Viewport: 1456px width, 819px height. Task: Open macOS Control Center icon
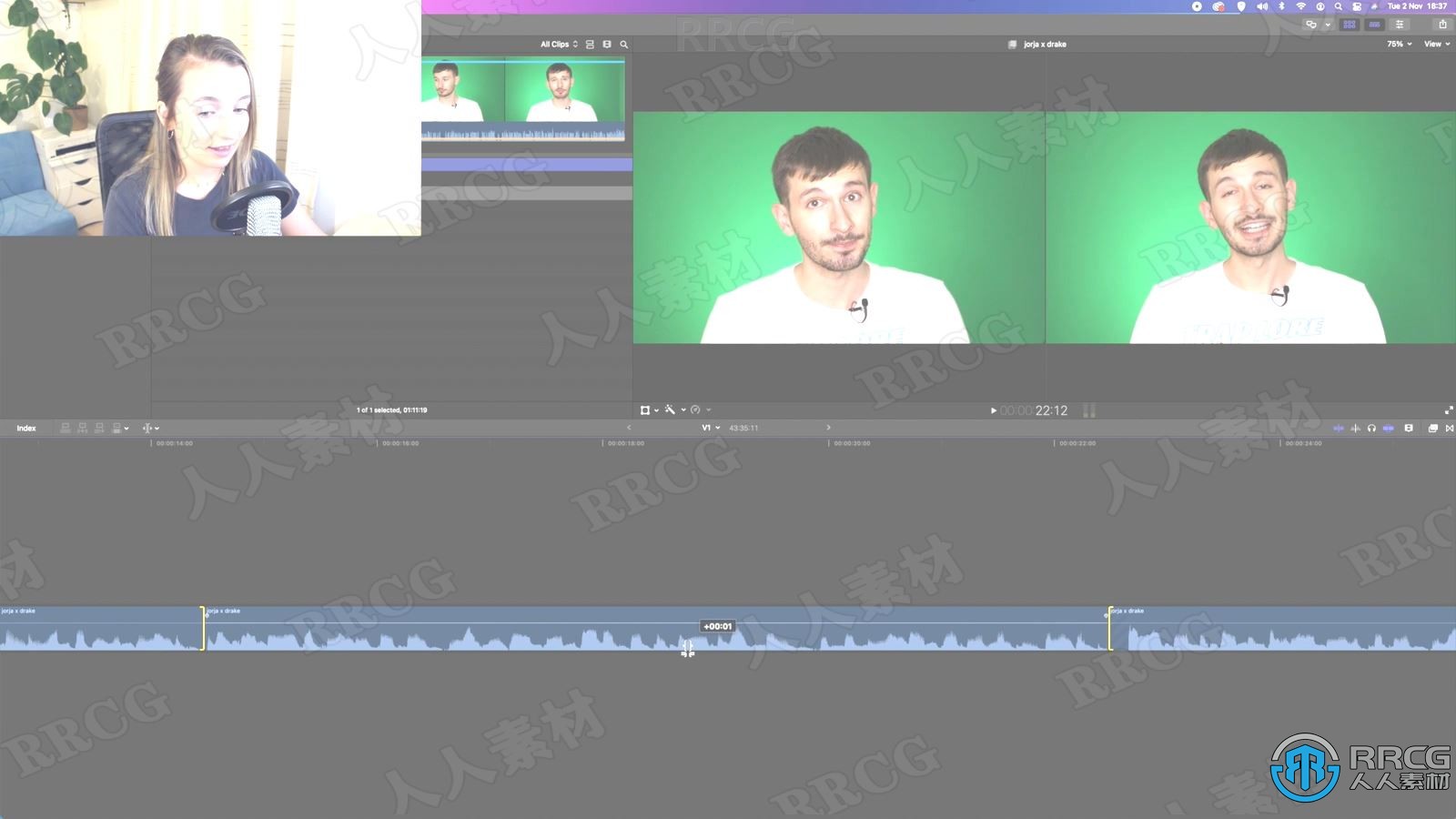pos(1357,6)
